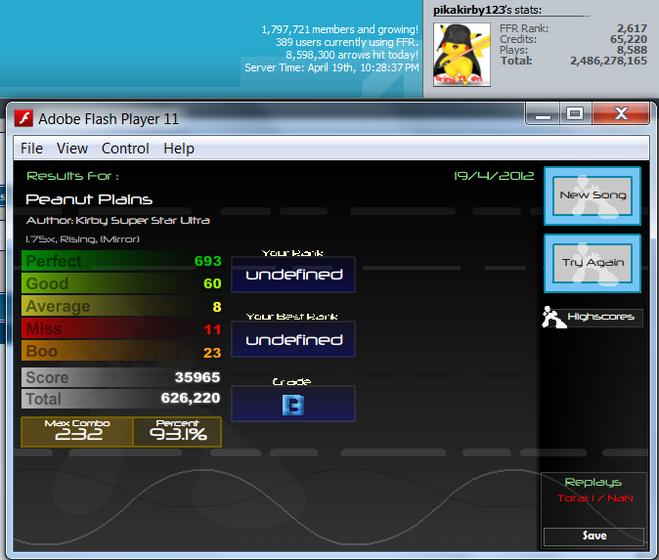Close the Adobe Flash Player window
The height and width of the screenshot is (560, 659).
click(x=621, y=114)
